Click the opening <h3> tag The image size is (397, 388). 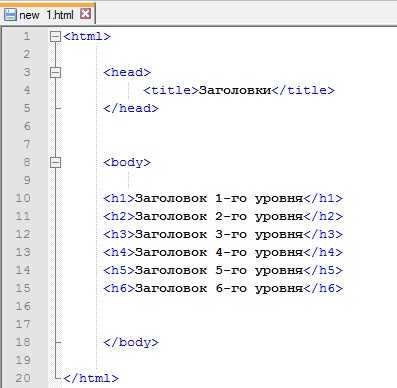click(x=119, y=235)
